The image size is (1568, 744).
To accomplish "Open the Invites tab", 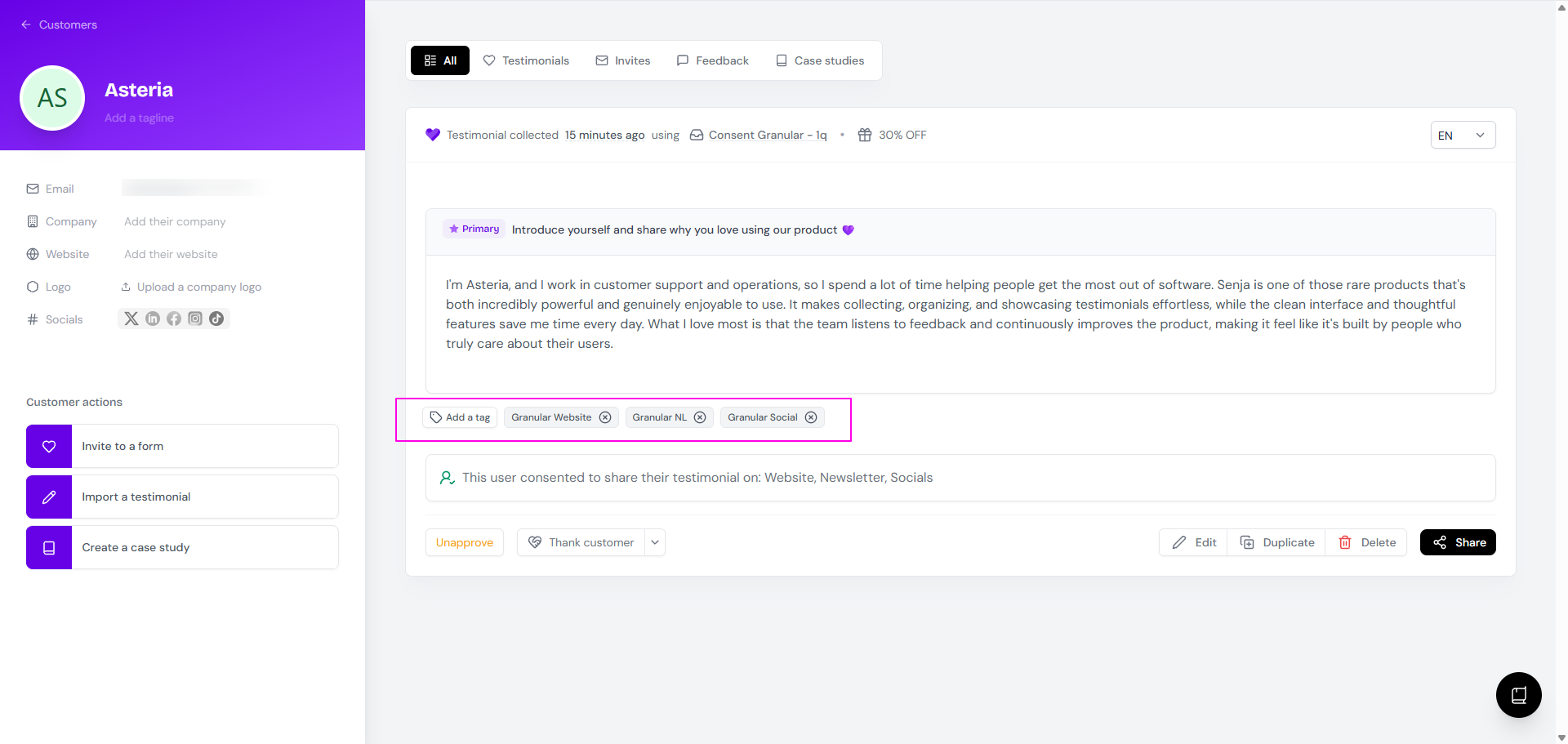I will pyautogui.click(x=623, y=60).
